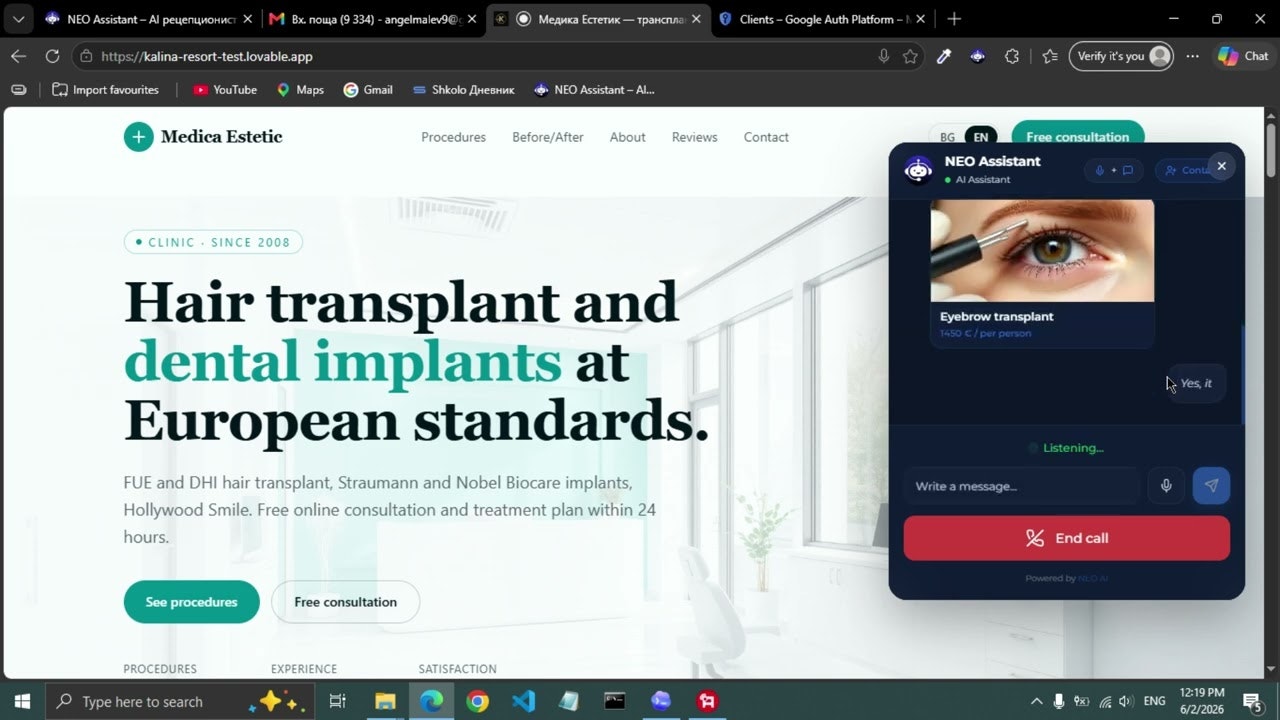
Task: Click the outlined Free consultation hero button
Action: click(x=345, y=602)
